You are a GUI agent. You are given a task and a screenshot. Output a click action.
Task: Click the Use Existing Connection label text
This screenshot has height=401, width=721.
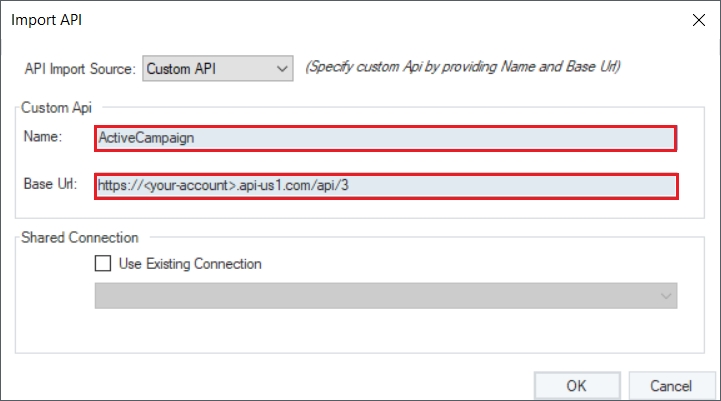click(190, 264)
